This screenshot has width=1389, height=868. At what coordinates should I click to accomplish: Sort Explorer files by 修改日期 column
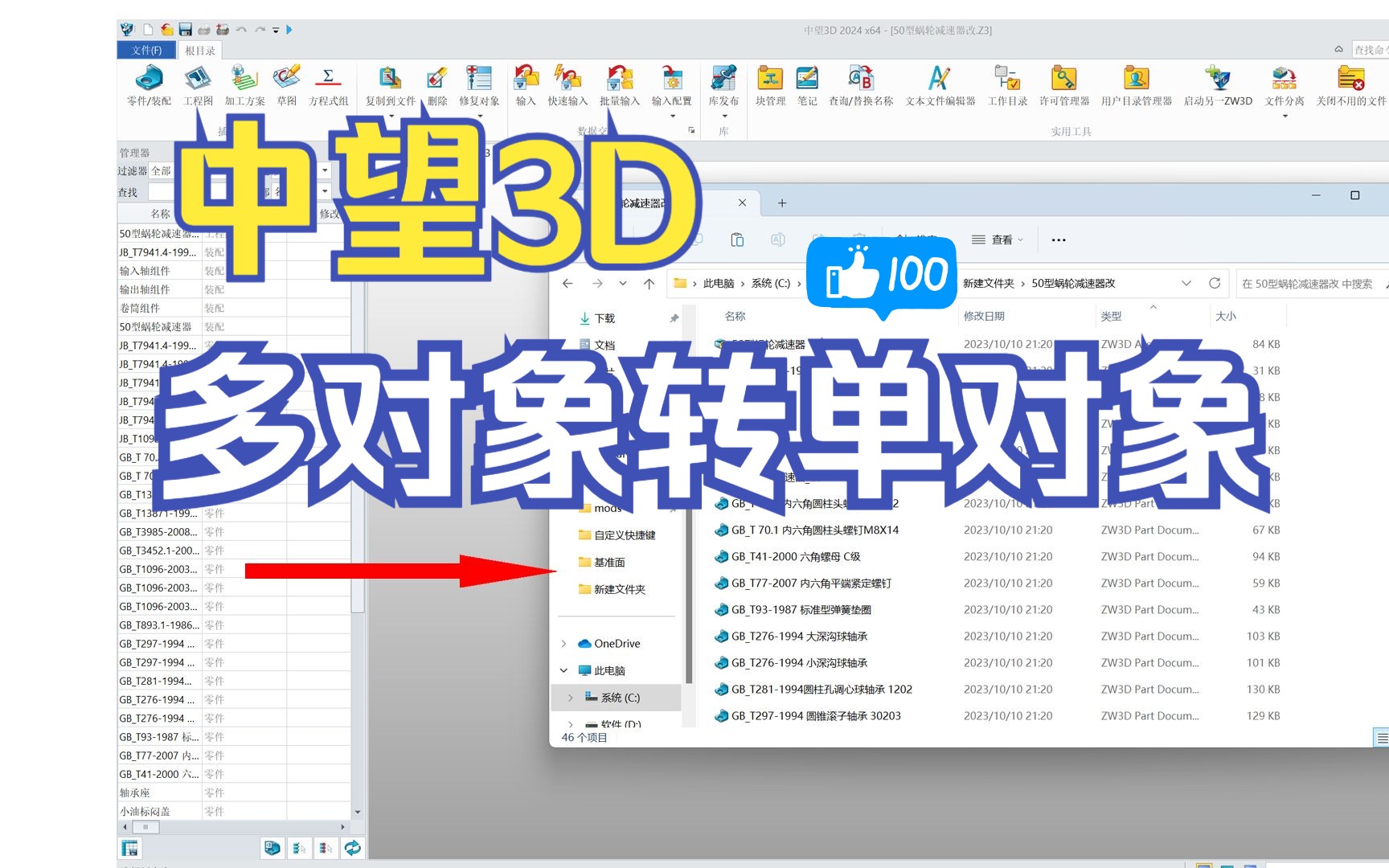pyautogui.click(x=984, y=316)
